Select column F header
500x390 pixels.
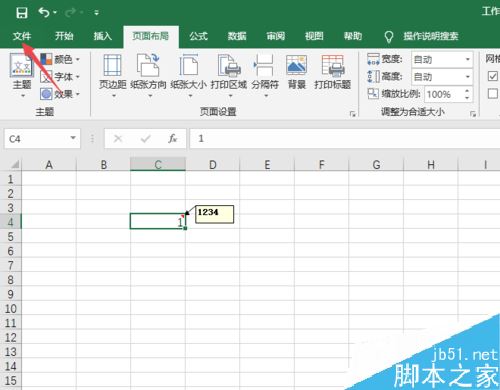(322, 164)
